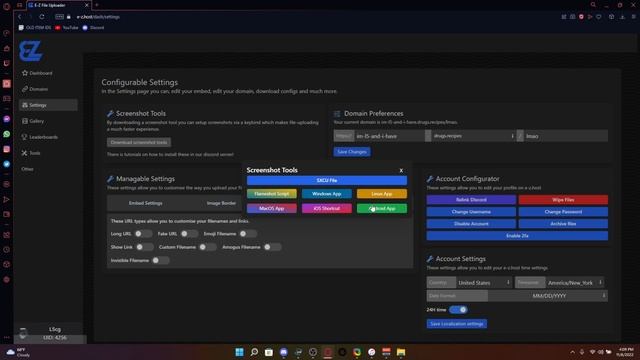The image size is (640, 360).
Task: Select the Settings sidebar item
Action: coord(48,105)
